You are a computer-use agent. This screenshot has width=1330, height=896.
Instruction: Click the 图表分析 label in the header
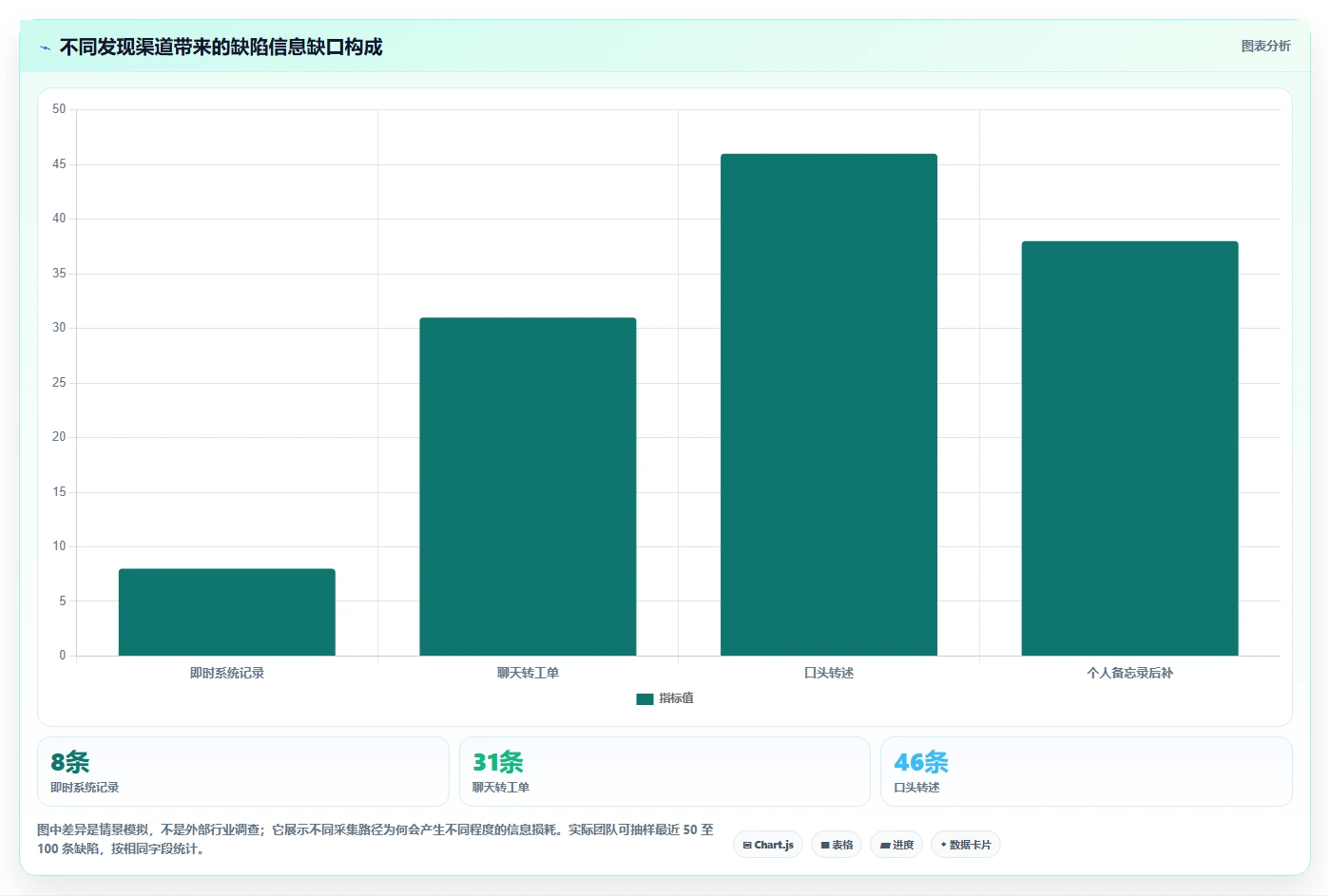(x=1265, y=46)
